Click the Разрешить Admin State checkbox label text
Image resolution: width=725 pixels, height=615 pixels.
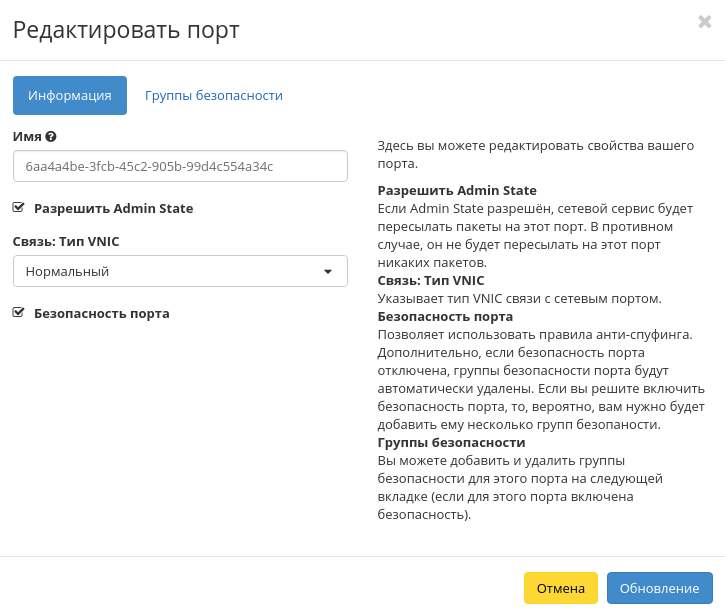point(113,209)
